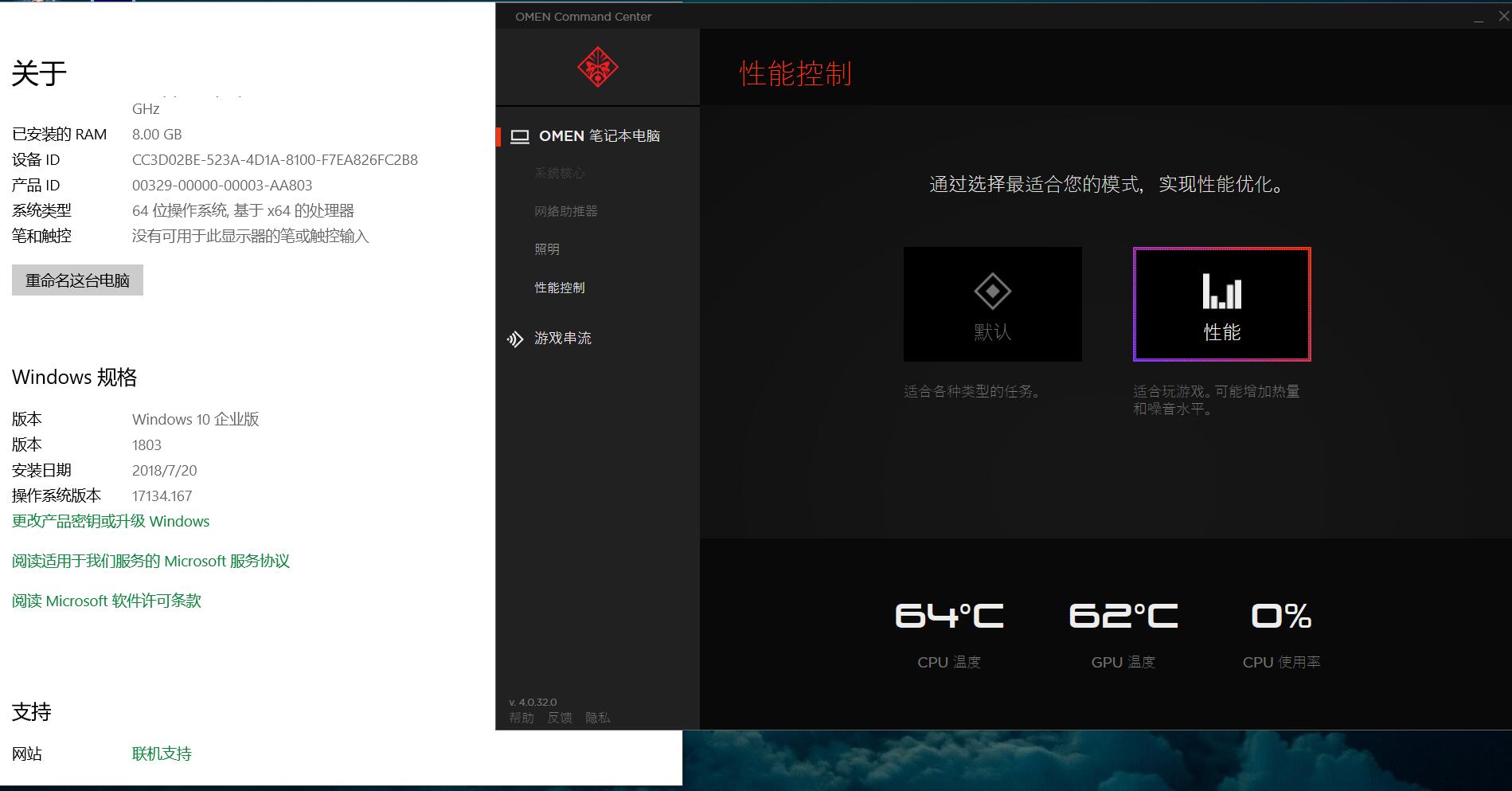
Task: Click the 8.00 GB RAM value
Action: point(157,135)
